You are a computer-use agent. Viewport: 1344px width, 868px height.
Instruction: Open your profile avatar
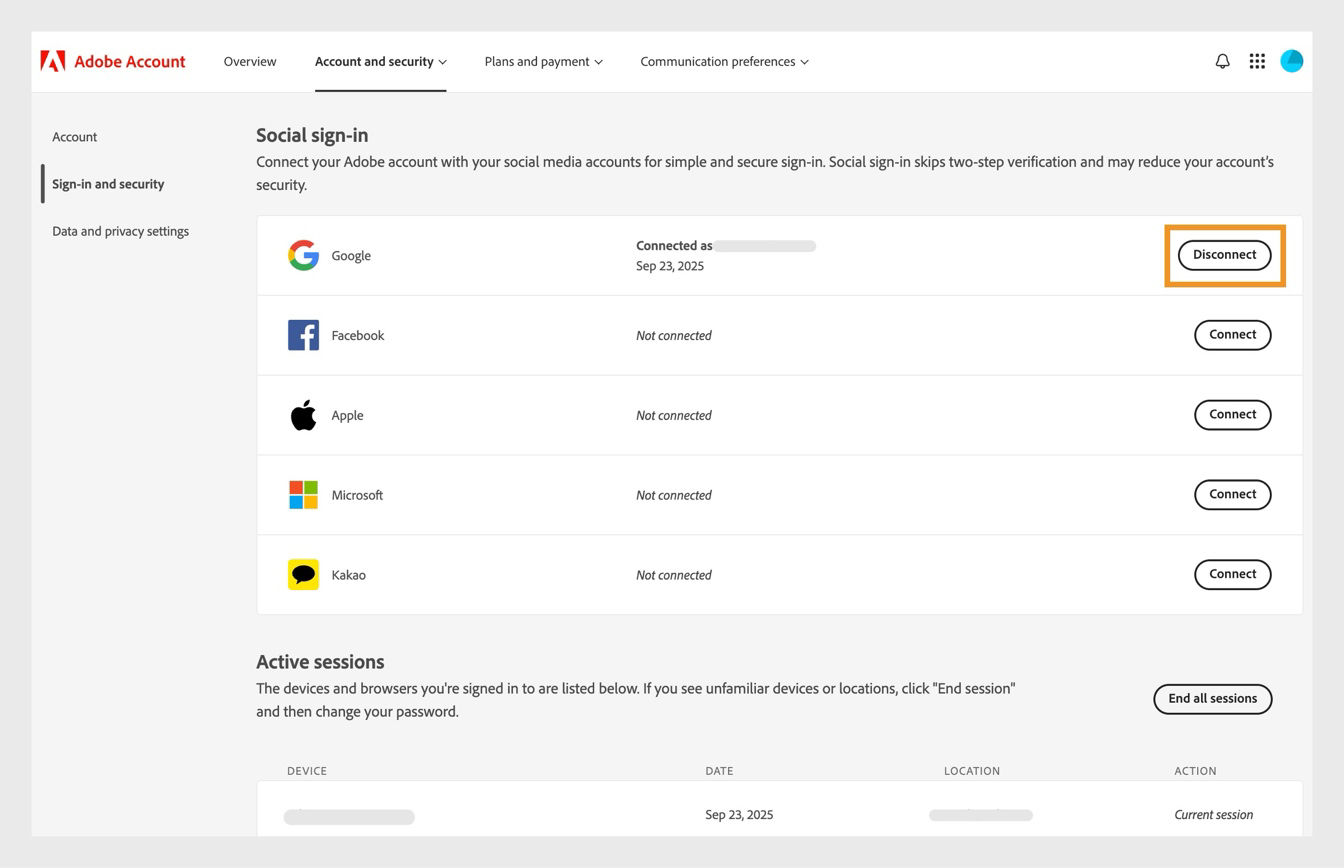click(1292, 61)
